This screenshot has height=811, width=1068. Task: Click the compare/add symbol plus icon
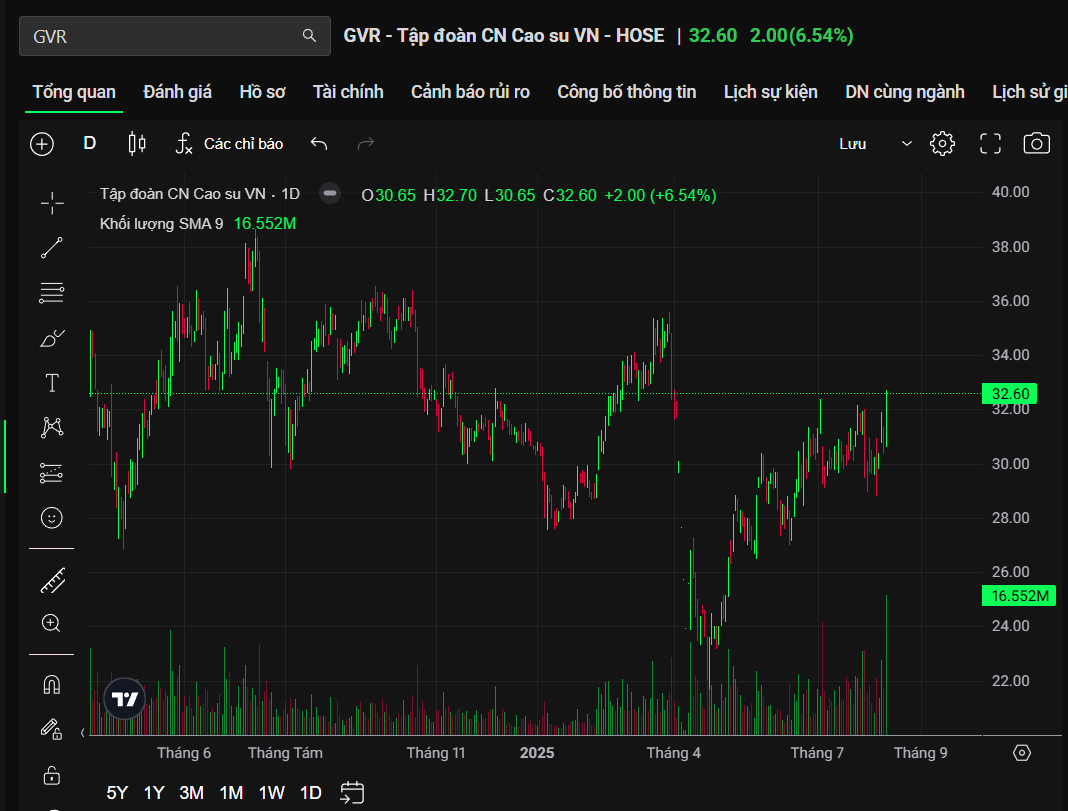point(42,144)
